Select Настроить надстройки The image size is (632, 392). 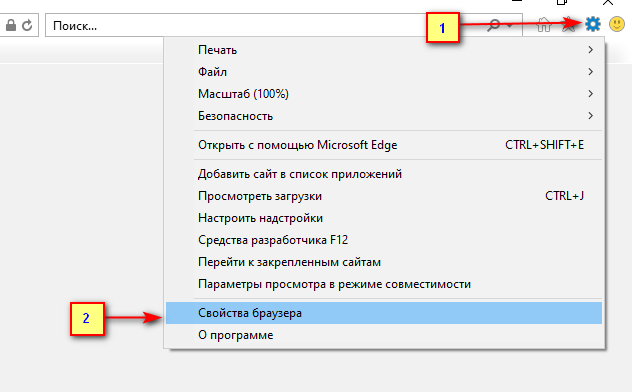coord(383,218)
